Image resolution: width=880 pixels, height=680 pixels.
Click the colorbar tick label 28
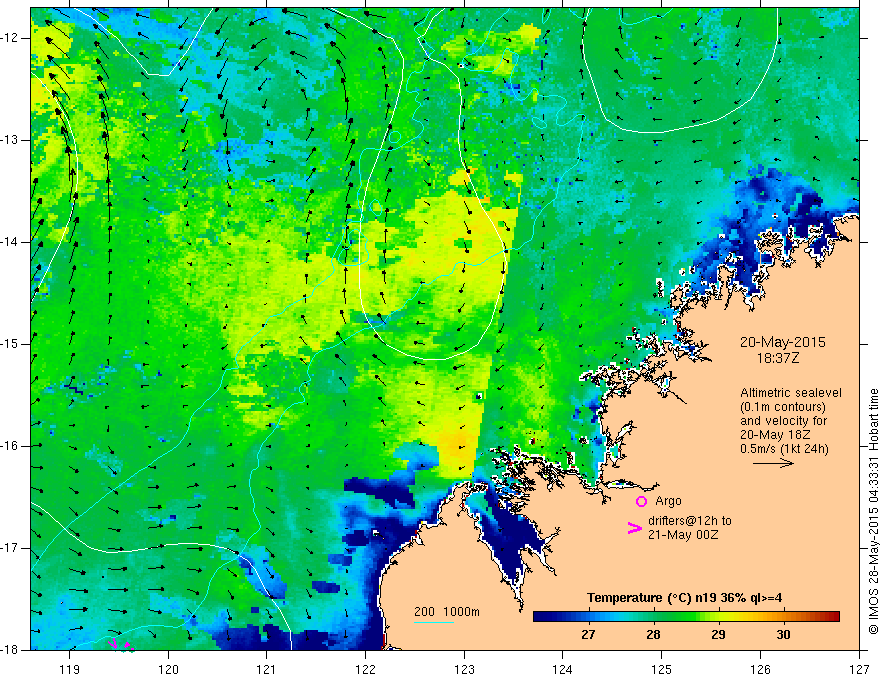(653, 635)
